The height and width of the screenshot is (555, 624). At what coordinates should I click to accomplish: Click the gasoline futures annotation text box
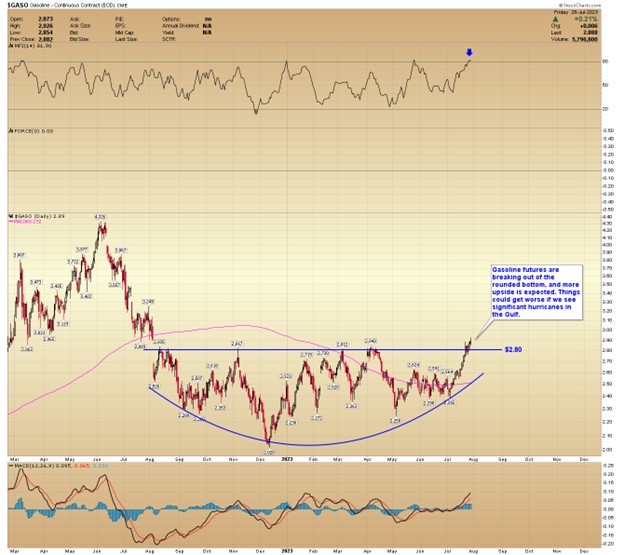tap(536, 292)
